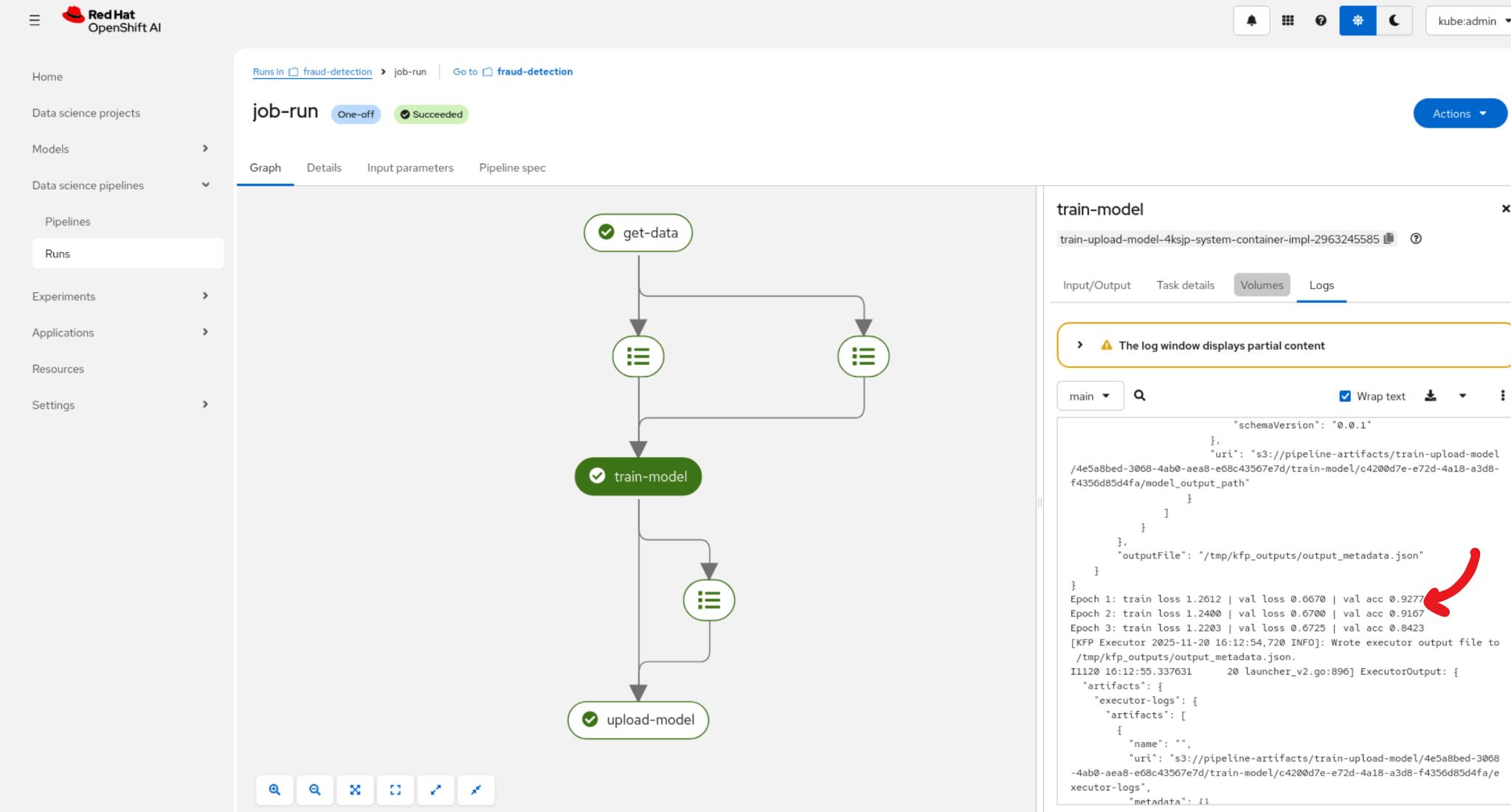Zoom out of the pipeline graph

click(x=315, y=790)
